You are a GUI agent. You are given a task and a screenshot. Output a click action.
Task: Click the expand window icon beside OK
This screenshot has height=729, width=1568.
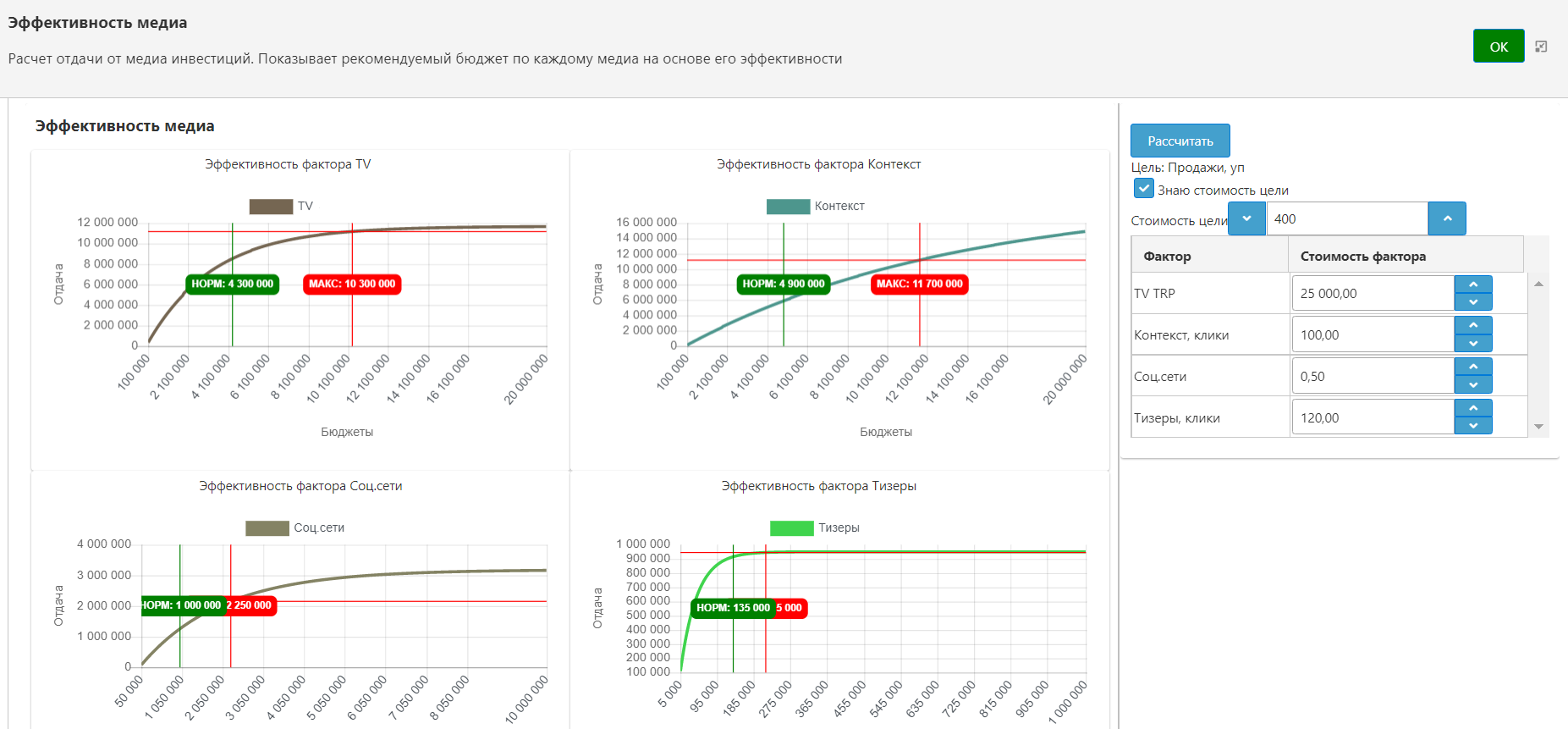point(1541,47)
